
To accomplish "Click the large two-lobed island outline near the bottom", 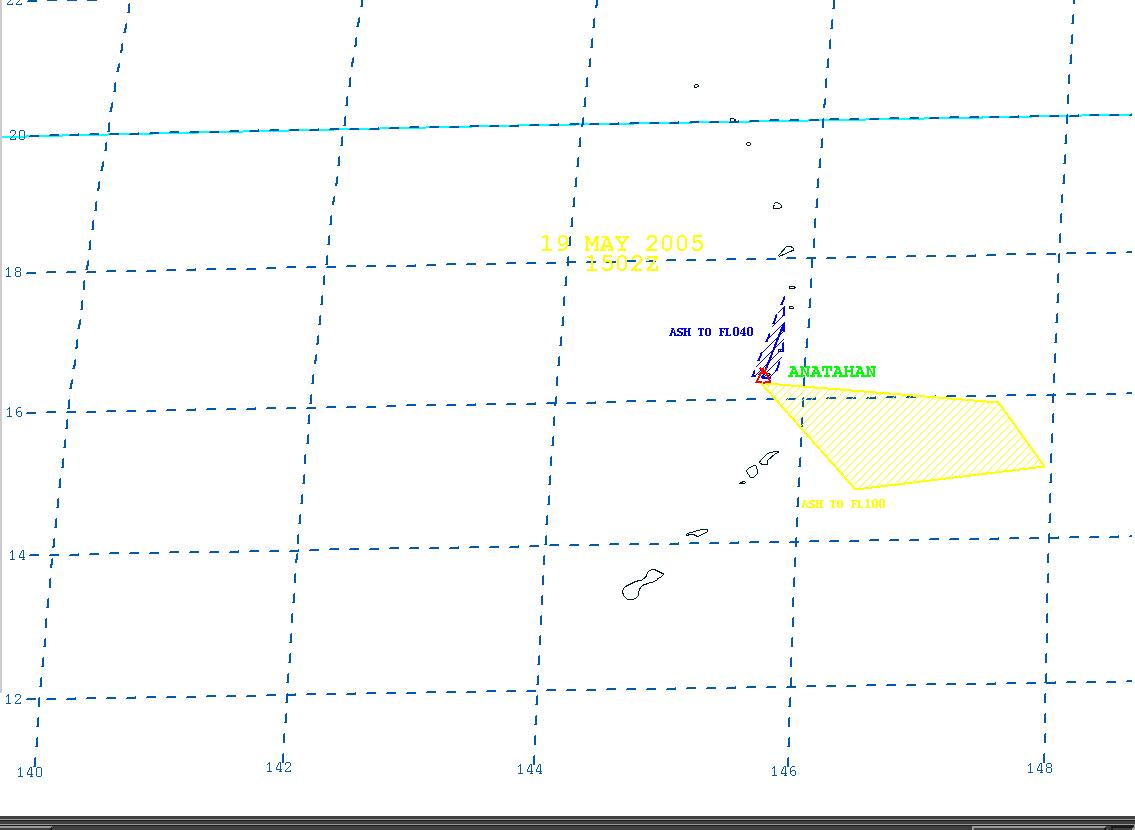I will (x=642, y=585).
